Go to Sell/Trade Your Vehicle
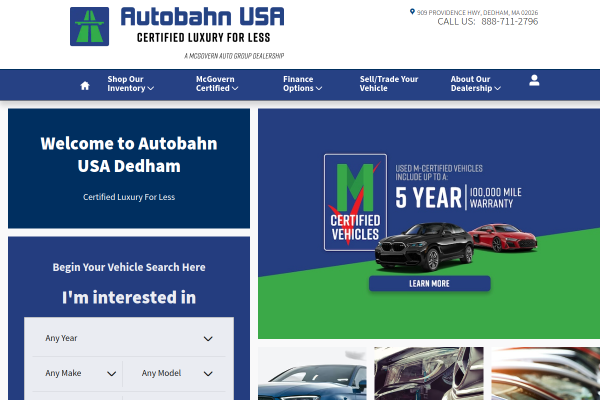Viewport: 600px width, 400px height. click(389, 84)
